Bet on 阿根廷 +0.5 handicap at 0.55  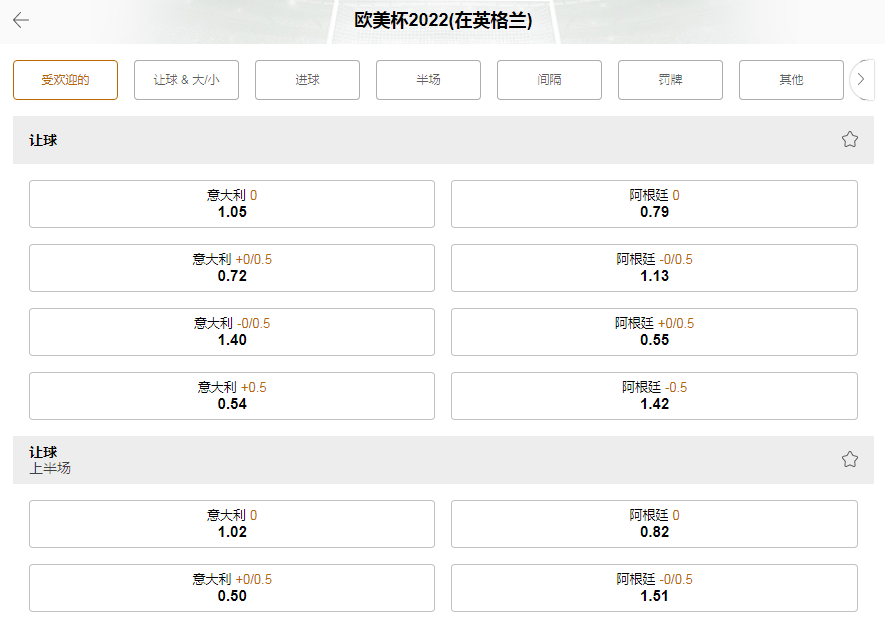pyautogui.click(x=654, y=332)
